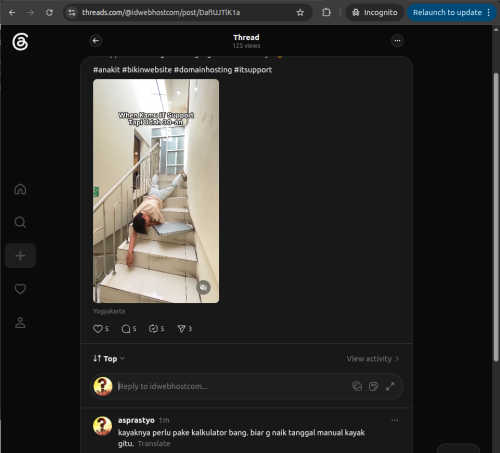Click the Incognito indicator

pyautogui.click(x=375, y=13)
